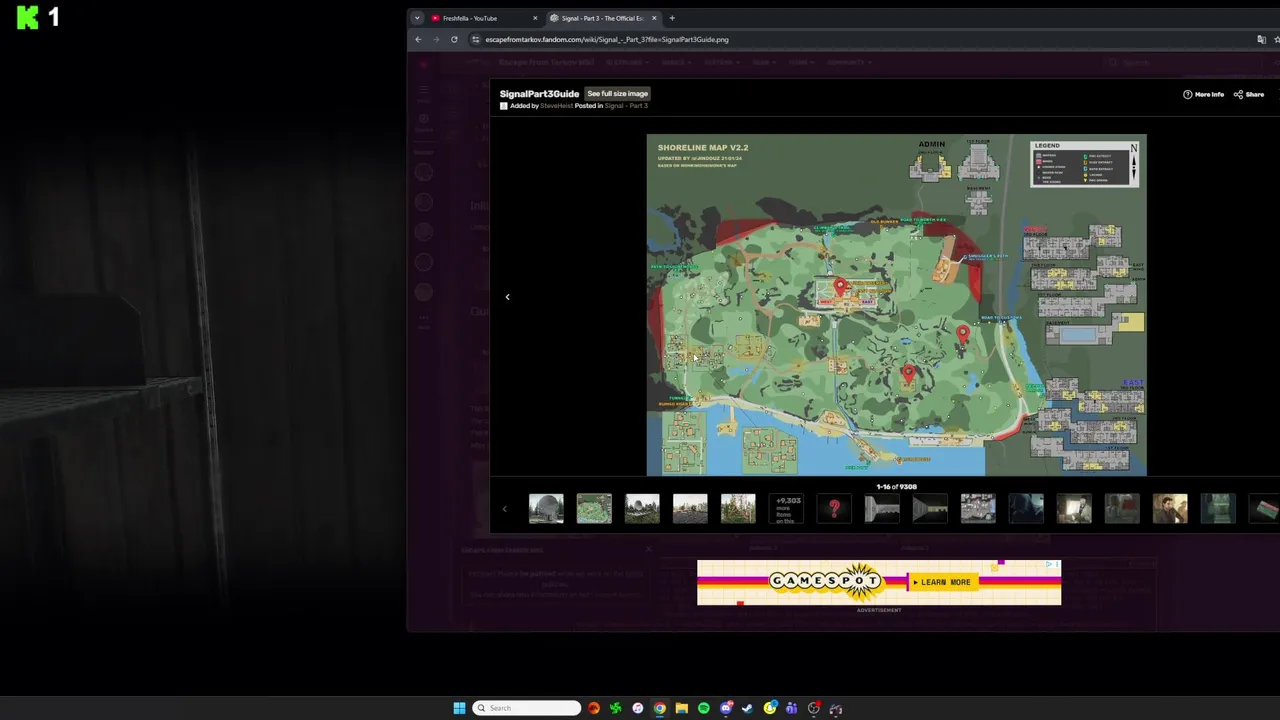Screen dimensions: 1280x720
Task: Go back in Chrome browser
Action: point(418,39)
